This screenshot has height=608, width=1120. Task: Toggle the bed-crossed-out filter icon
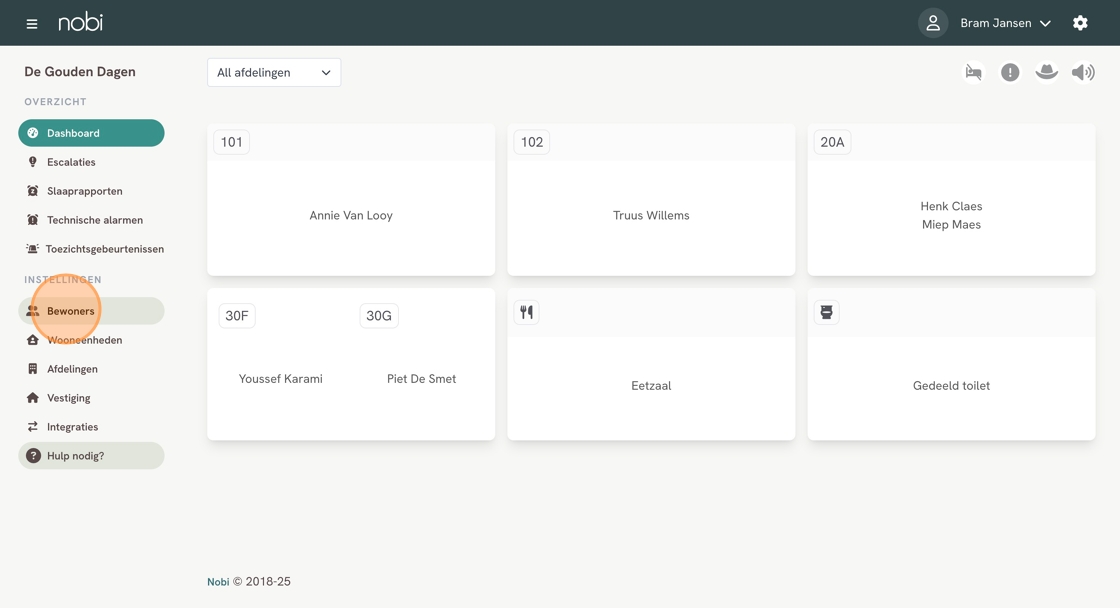(x=973, y=72)
